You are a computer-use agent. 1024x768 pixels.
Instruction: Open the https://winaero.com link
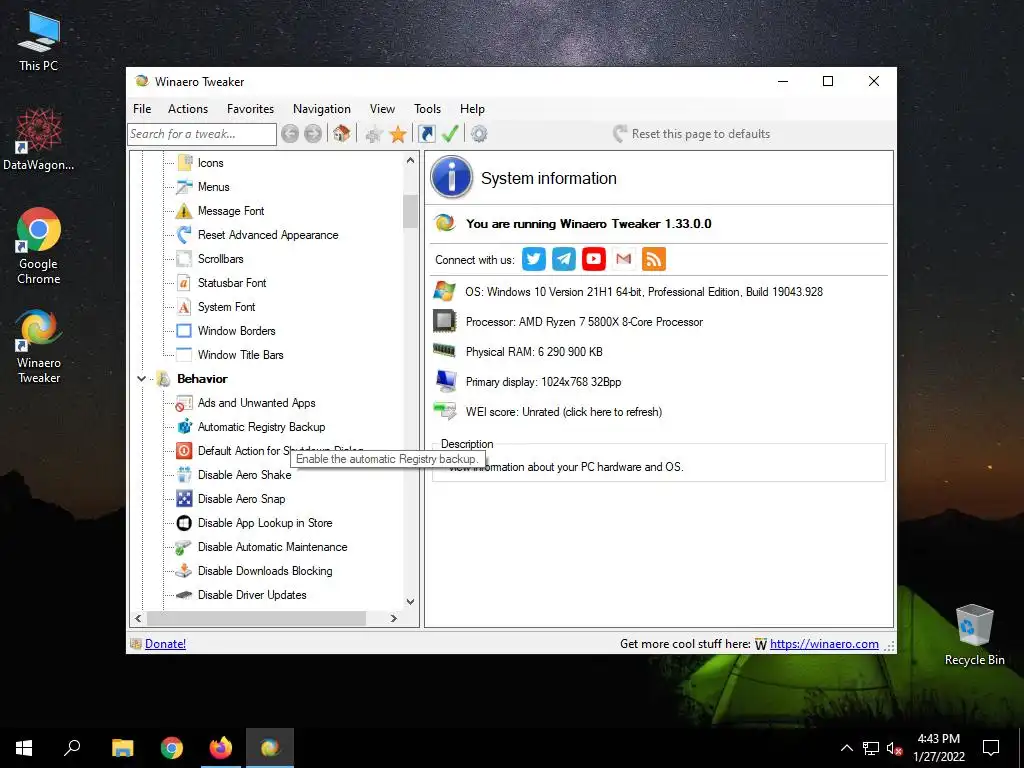(x=824, y=644)
